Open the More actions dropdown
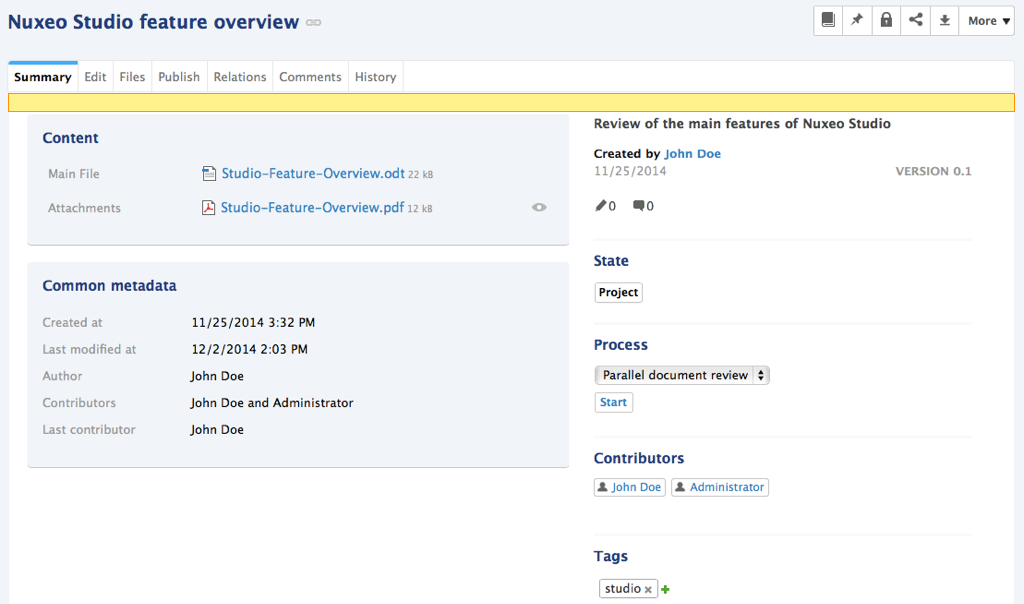1024x604 pixels. tap(987, 21)
